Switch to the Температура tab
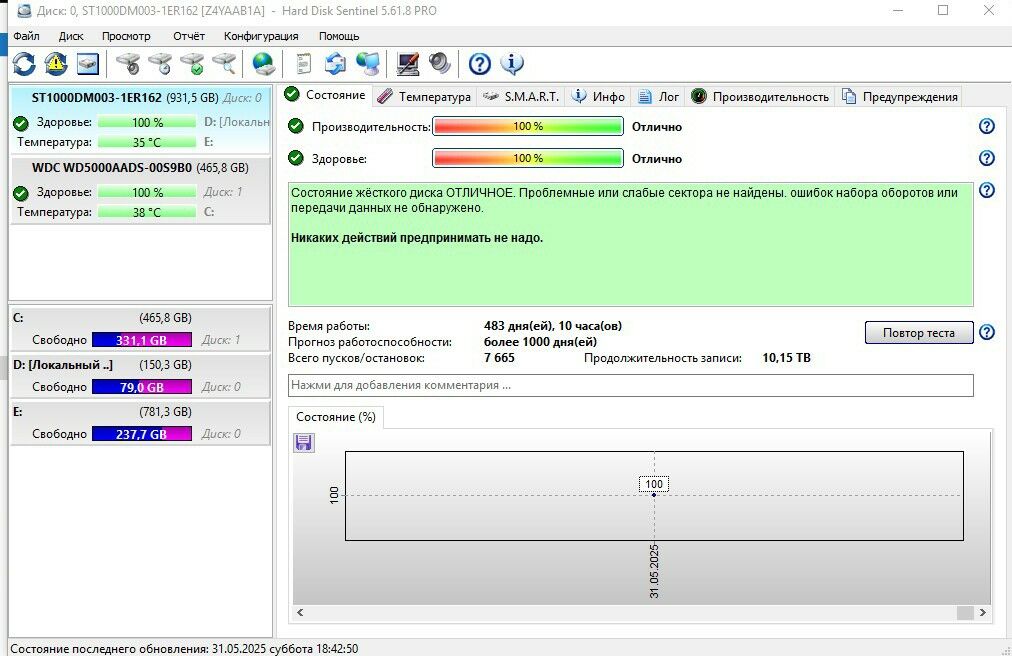This screenshot has height=656, width=1012. [424, 97]
